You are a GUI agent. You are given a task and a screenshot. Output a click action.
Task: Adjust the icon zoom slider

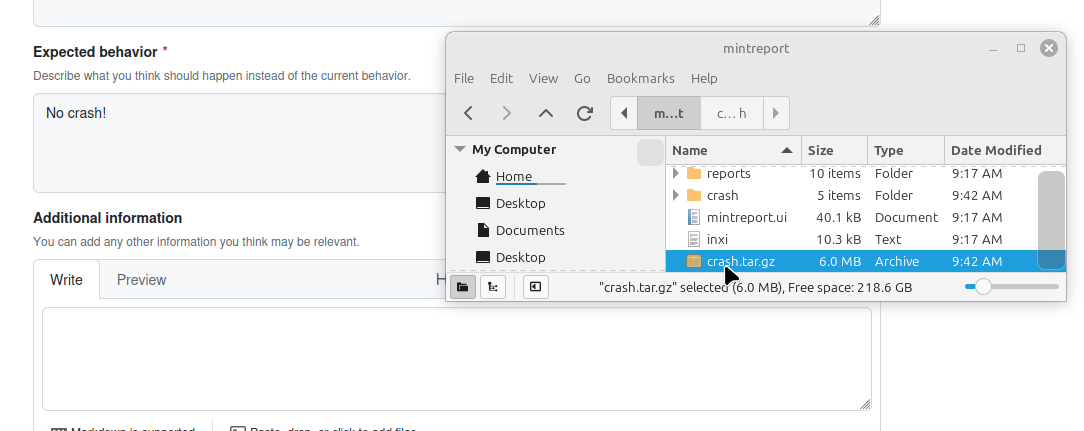[x=983, y=286]
